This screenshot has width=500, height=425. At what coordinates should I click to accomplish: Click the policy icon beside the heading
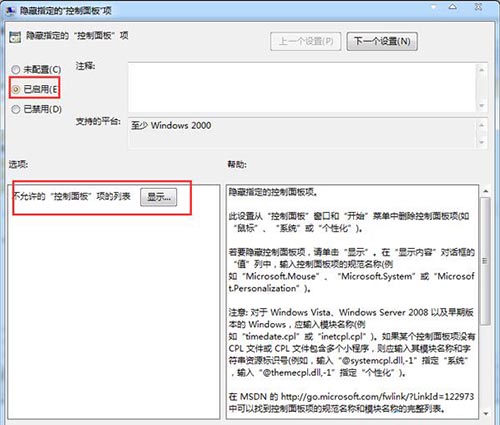(15, 37)
